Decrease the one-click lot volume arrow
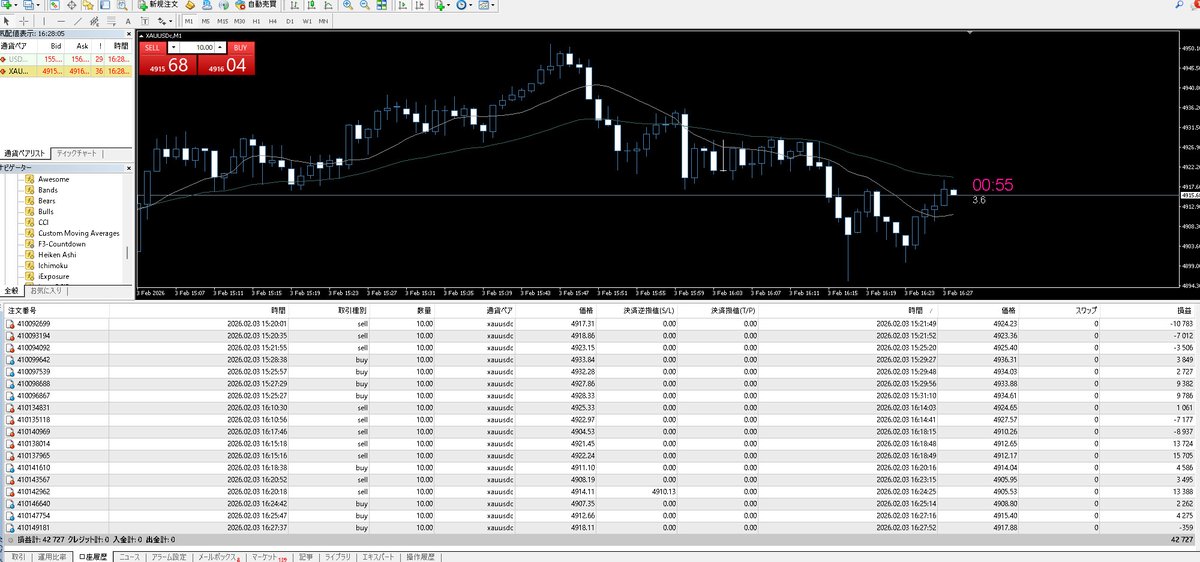Viewport: 1200px width, 562px height. coord(173,47)
